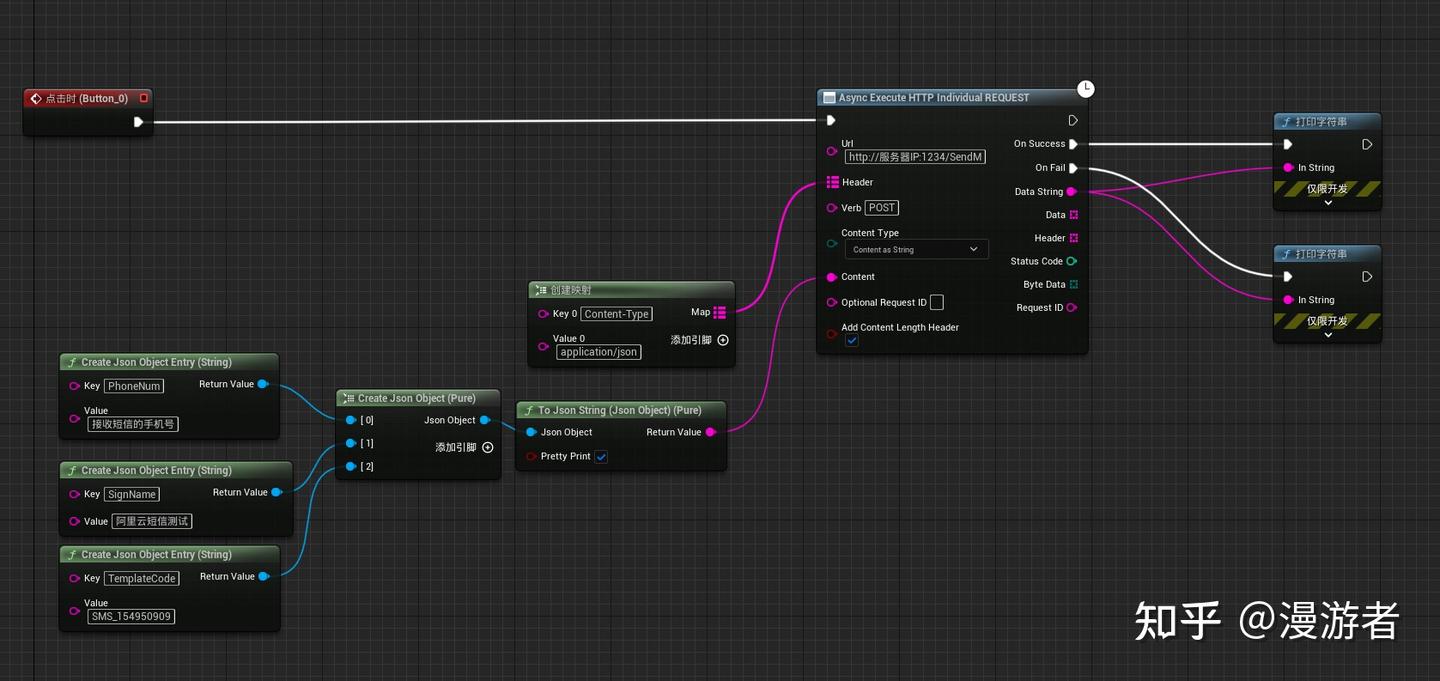Click the Data array output pin
The width and height of the screenshot is (1440, 681).
tap(1073, 215)
